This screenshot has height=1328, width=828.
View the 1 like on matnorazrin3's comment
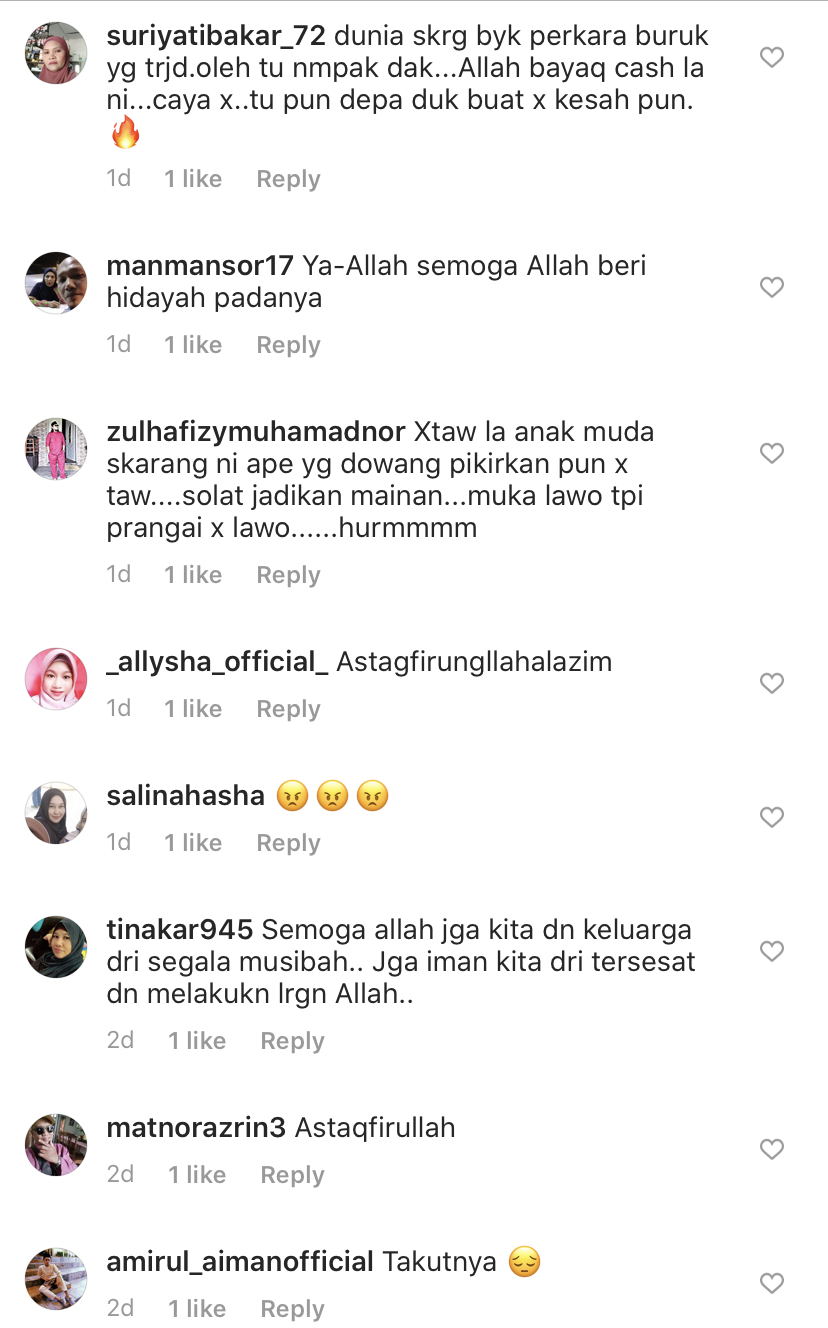[197, 1175]
